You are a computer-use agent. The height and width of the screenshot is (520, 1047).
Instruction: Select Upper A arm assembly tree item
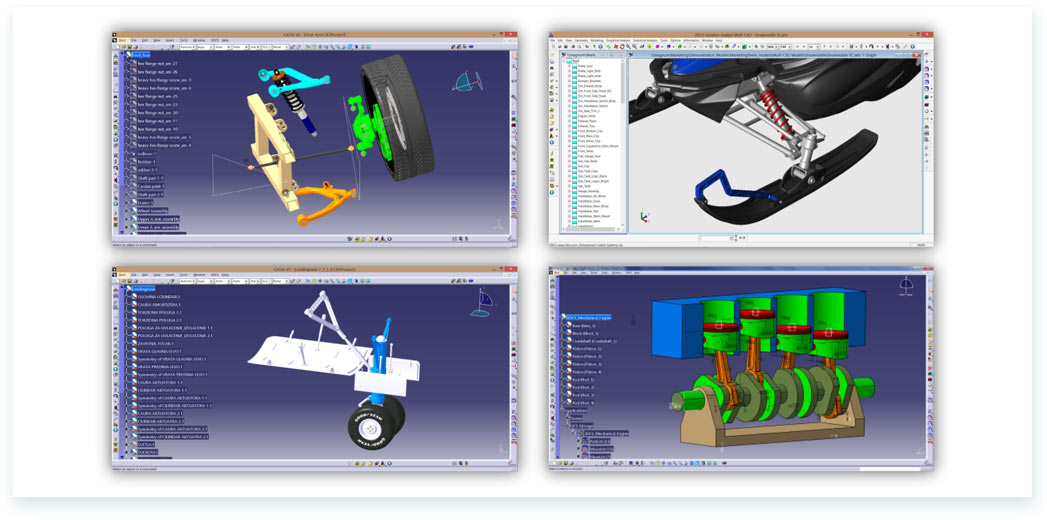pyautogui.click(x=158, y=219)
